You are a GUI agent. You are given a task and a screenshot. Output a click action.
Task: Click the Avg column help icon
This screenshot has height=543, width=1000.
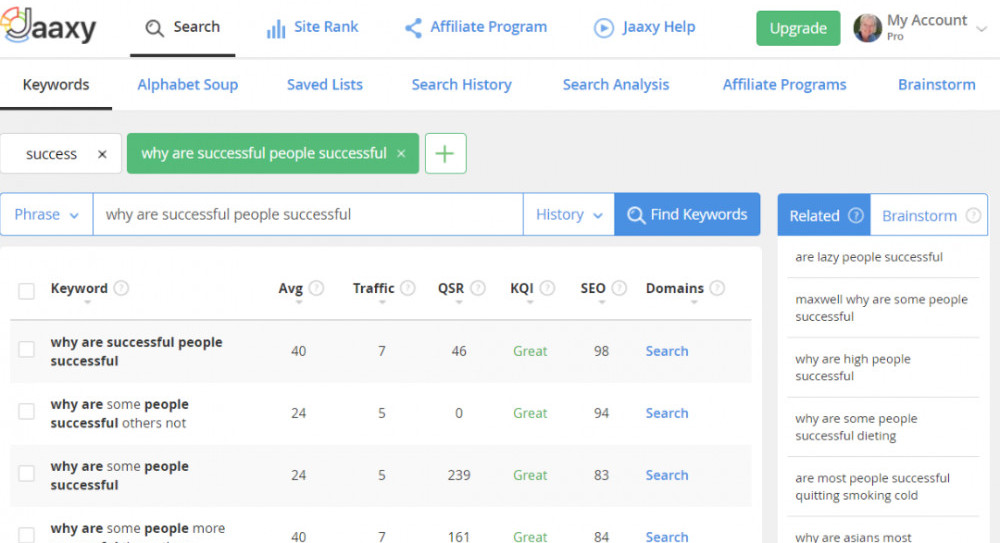point(316,288)
